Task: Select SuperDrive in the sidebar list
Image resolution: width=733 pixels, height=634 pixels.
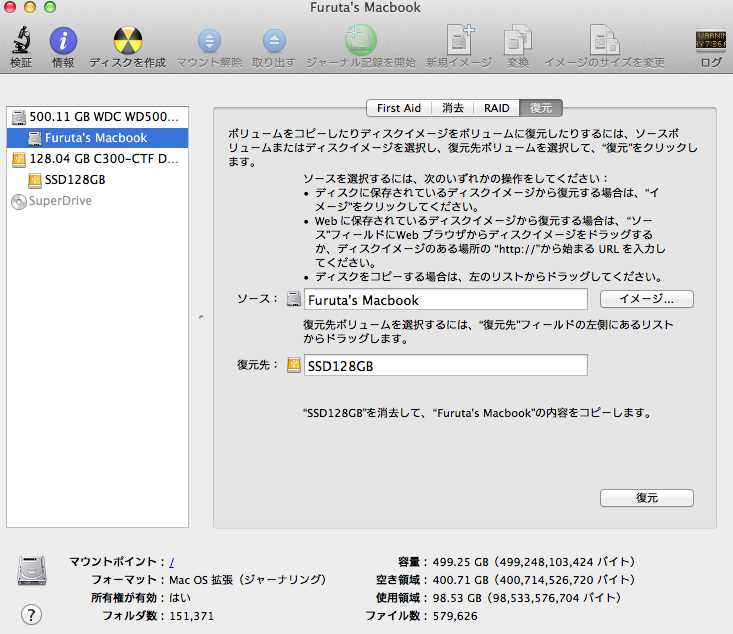Action: [98, 201]
